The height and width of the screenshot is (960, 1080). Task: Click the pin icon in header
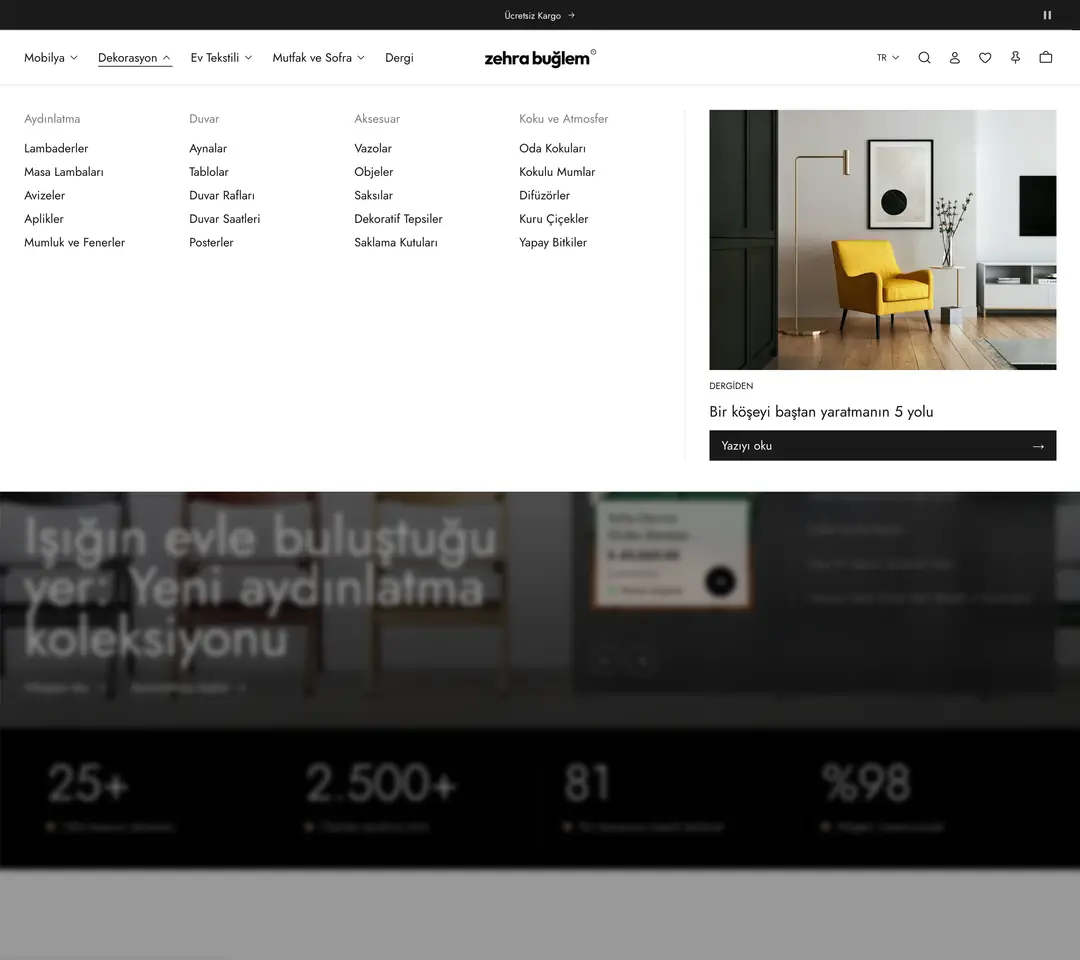click(1015, 58)
